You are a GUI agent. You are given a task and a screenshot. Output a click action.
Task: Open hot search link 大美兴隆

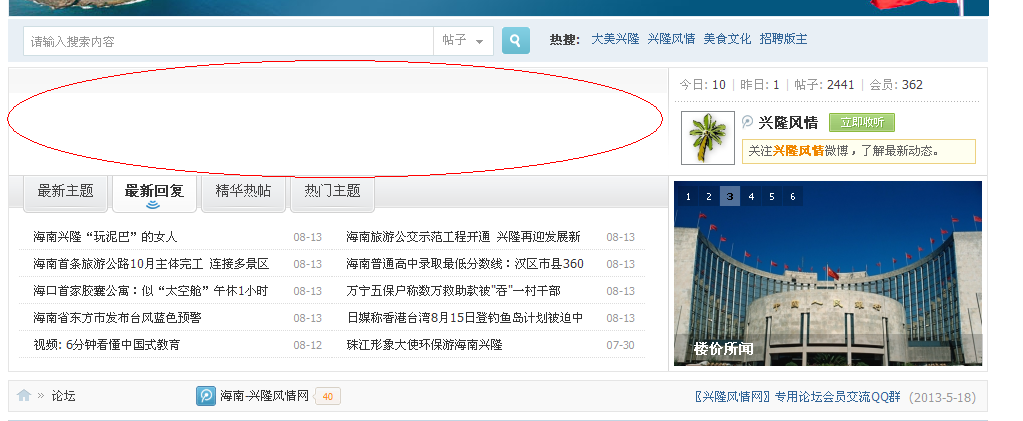(615, 39)
